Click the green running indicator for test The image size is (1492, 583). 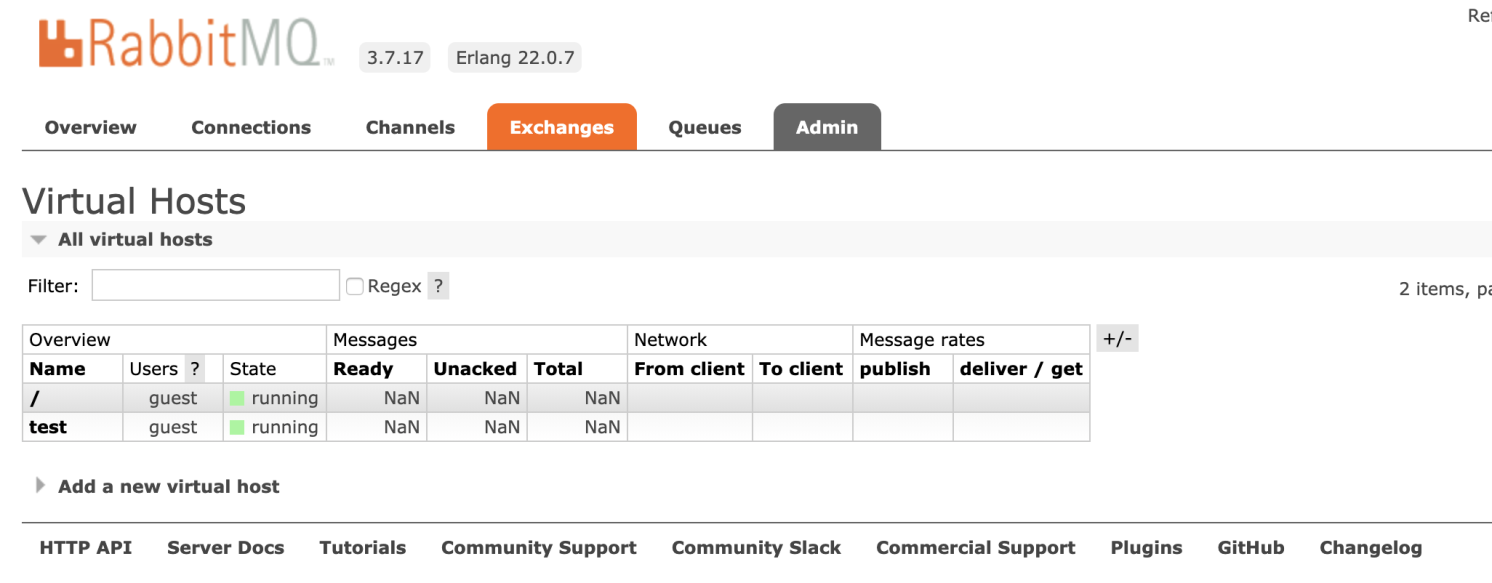click(x=237, y=428)
